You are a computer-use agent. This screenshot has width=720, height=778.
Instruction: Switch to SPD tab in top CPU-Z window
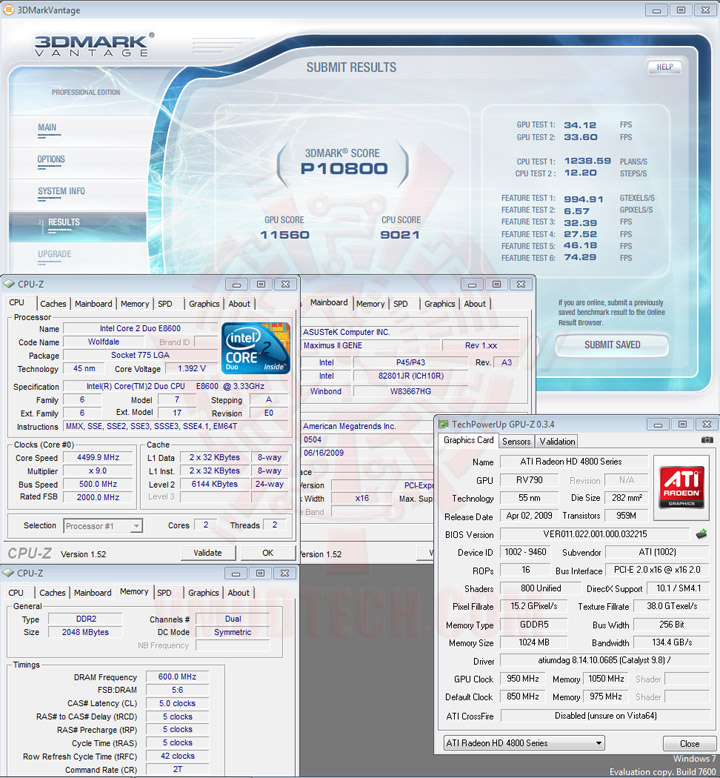tap(165, 304)
